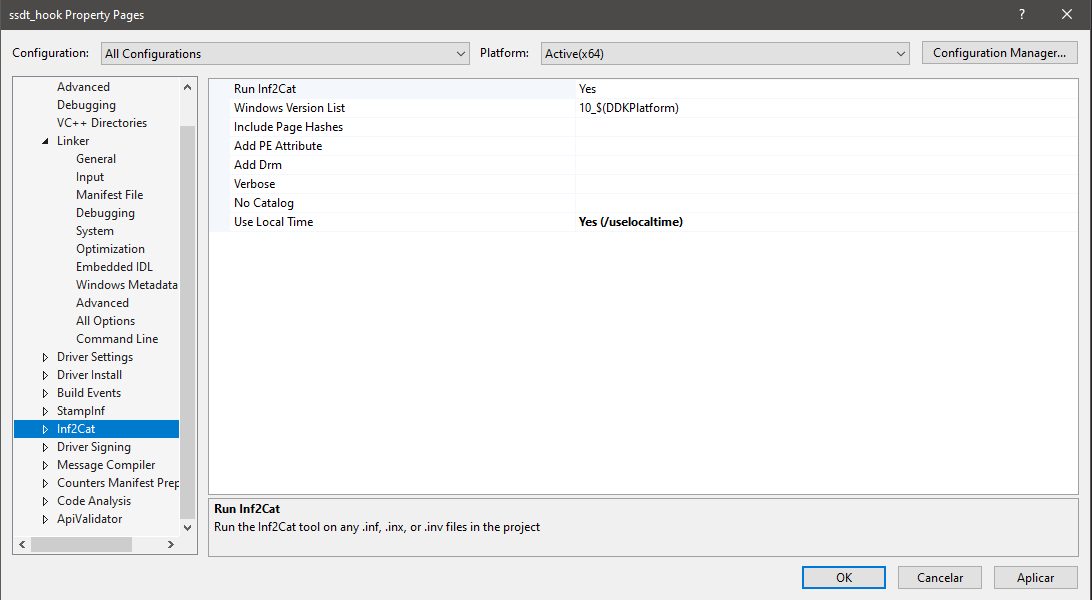Image resolution: width=1092 pixels, height=600 pixels.
Task: Select Manifest File under Linker
Action: point(109,195)
